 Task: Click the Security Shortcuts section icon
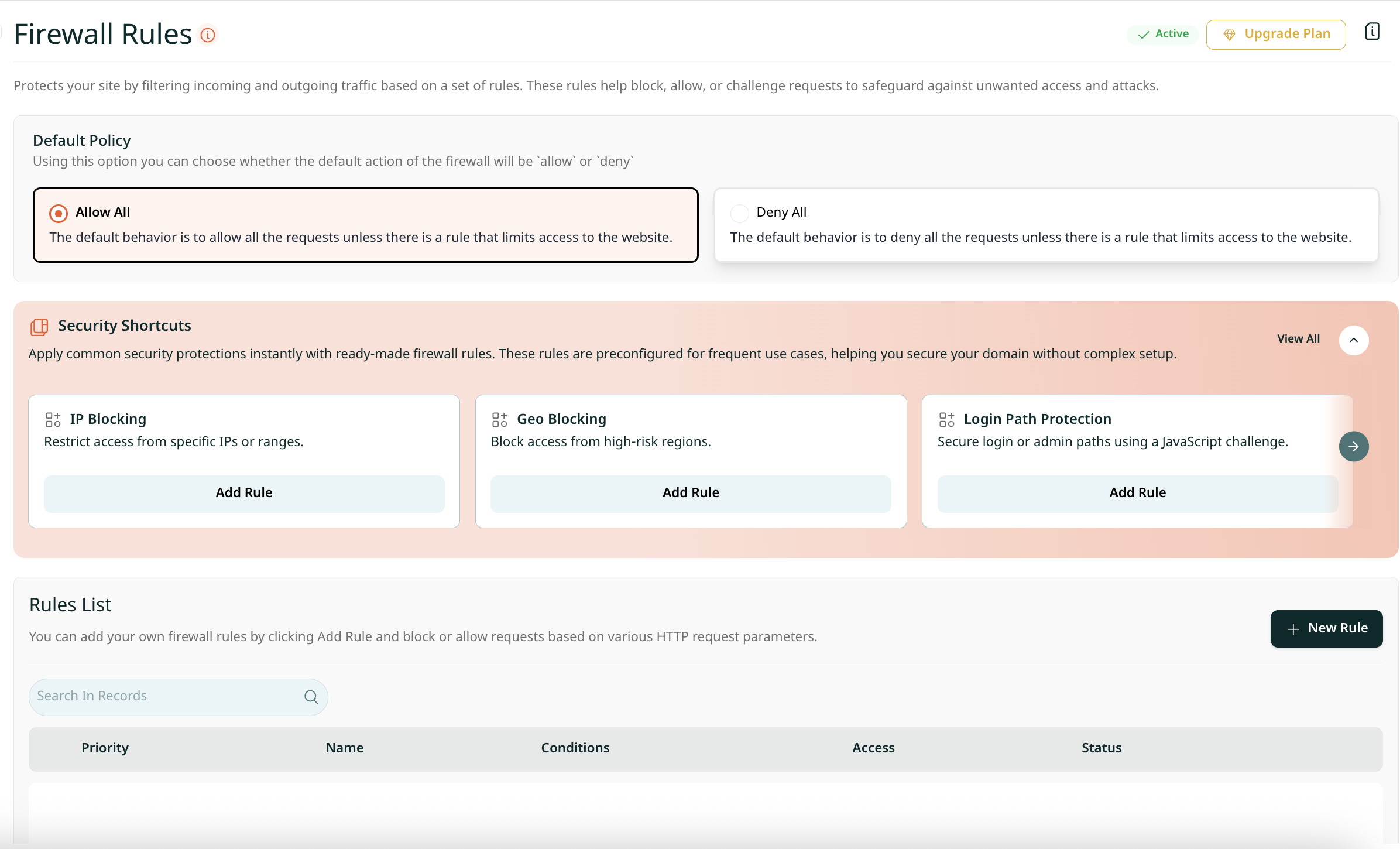click(39, 327)
